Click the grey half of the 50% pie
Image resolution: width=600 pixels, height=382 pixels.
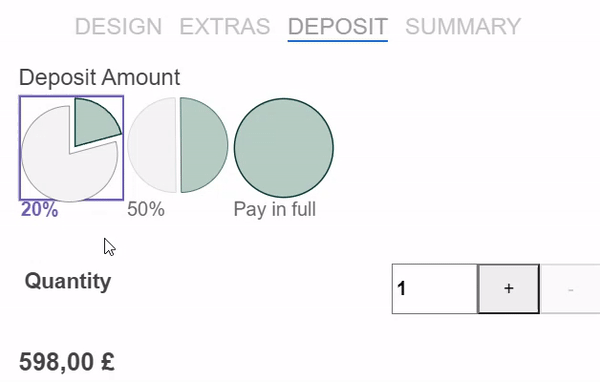point(152,145)
